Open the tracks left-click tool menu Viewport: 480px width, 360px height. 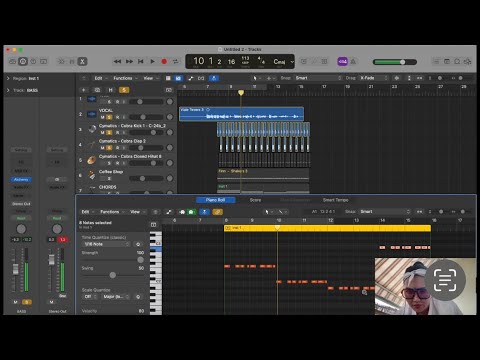pyautogui.click(x=256, y=78)
